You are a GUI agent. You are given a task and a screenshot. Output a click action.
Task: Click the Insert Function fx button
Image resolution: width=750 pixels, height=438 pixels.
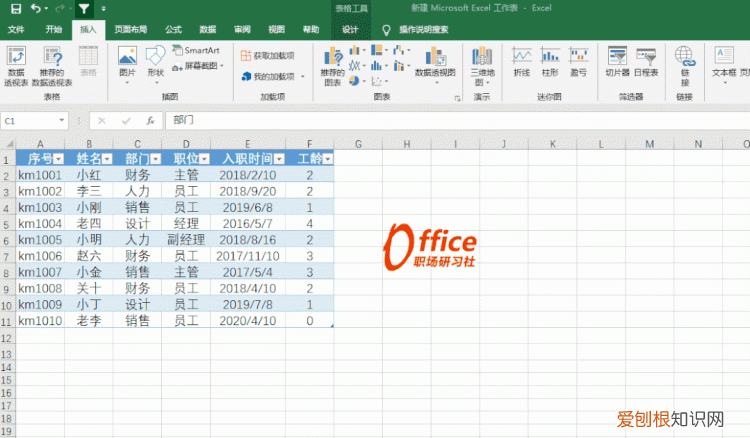[x=150, y=121]
